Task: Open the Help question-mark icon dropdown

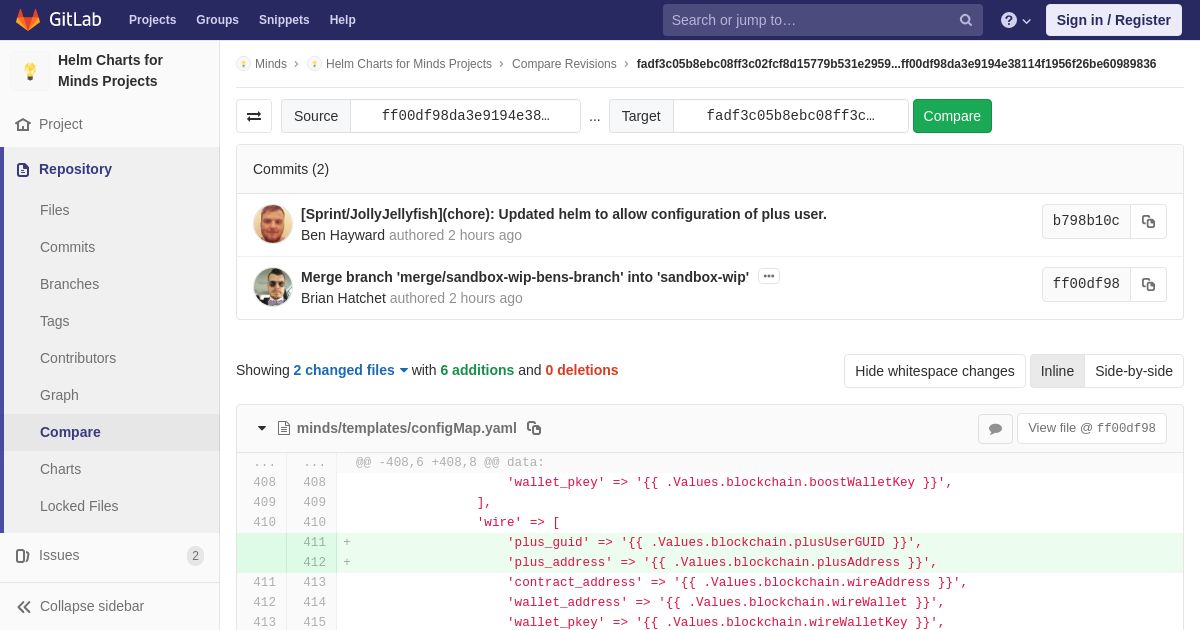Action: 1016,20
